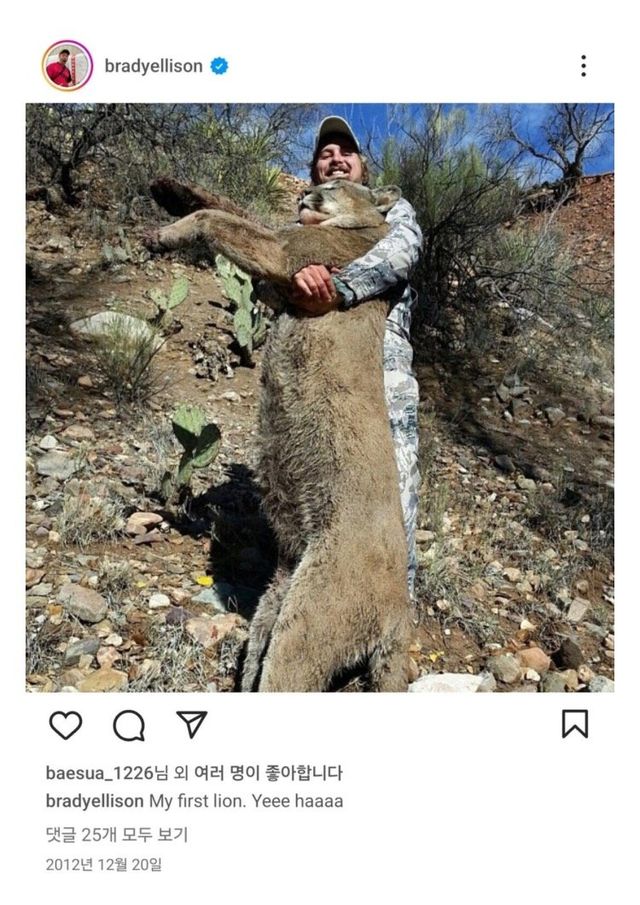Click the post date '2012년 12월 20일'
640x905 pixels.
point(104,865)
